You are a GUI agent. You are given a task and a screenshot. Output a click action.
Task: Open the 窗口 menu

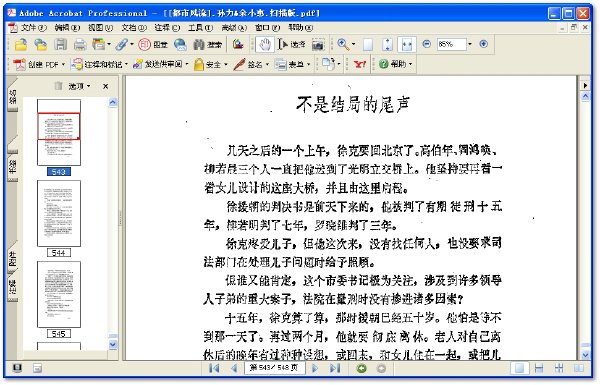[x=267, y=28]
